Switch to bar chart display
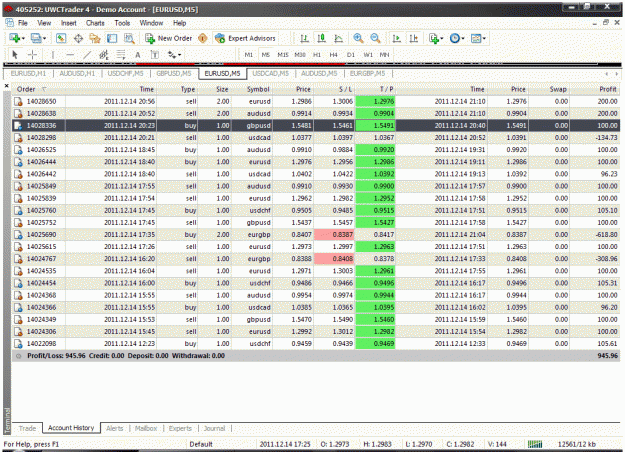The width and height of the screenshot is (625, 452). click(x=305, y=38)
